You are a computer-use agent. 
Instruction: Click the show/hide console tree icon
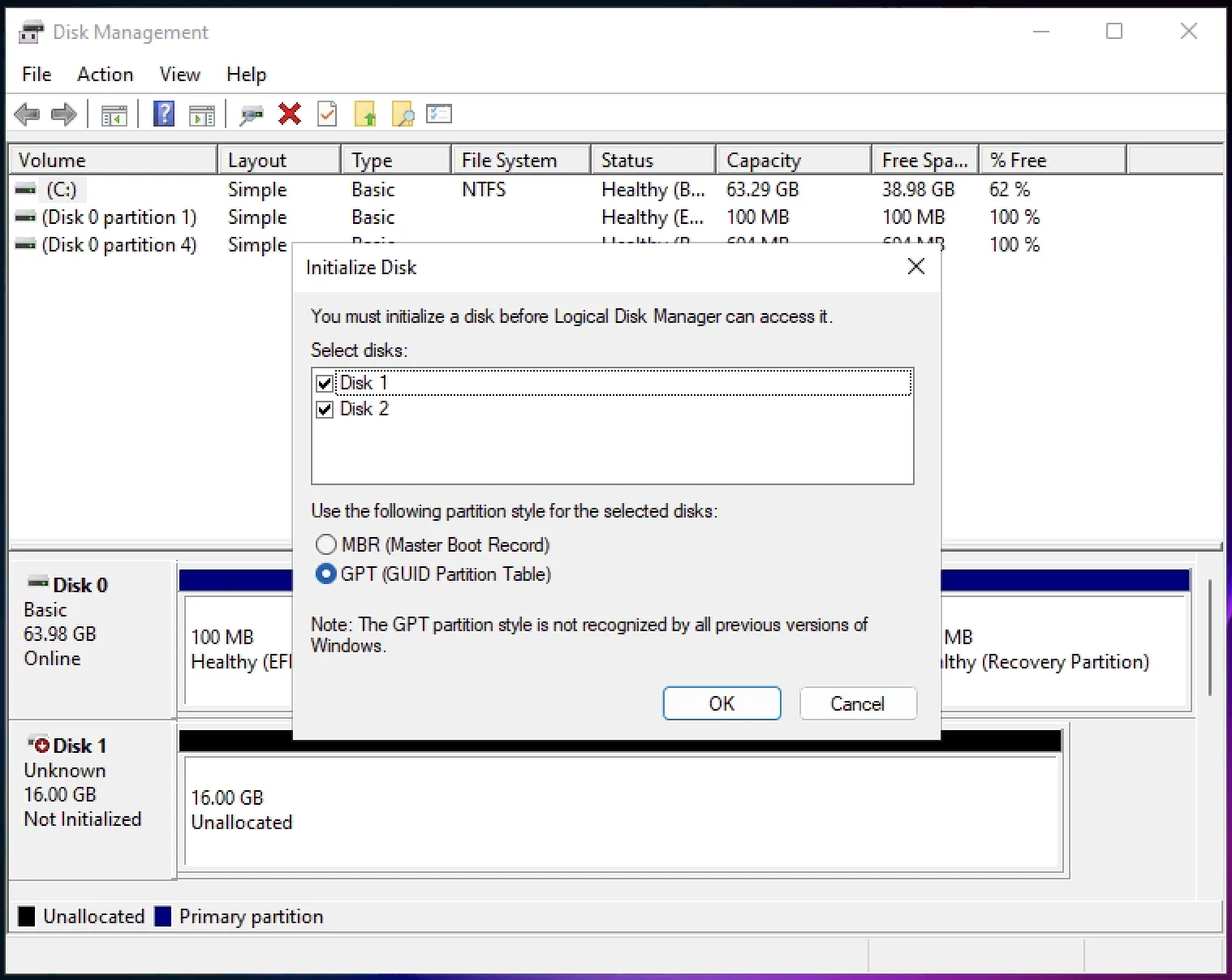click(x=114, y=114)
